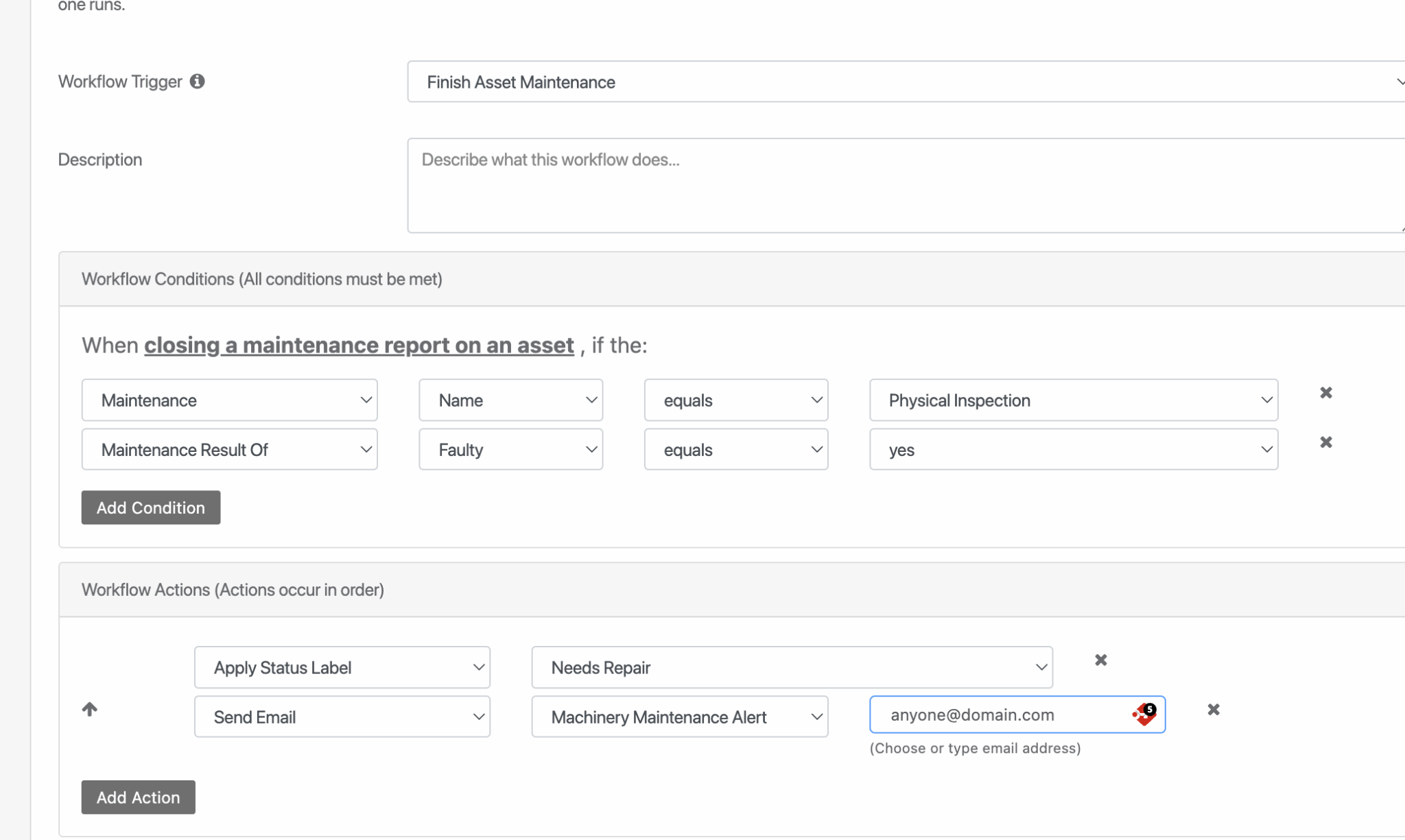Select the Machinery Maintenance Alert template dropdown
The height and width of the screenshot is (840, 1405).
[679, 717]
